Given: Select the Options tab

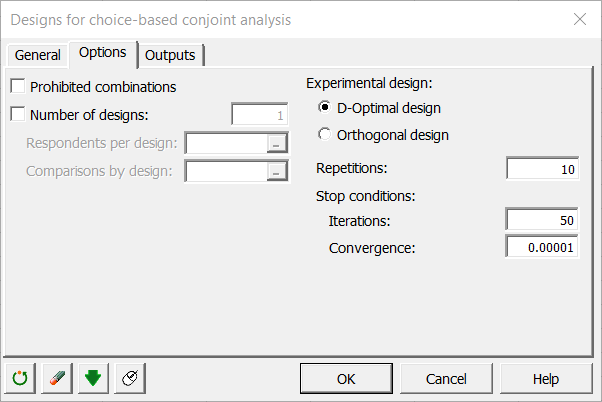Looking at the screenshot, I should 103,53.
